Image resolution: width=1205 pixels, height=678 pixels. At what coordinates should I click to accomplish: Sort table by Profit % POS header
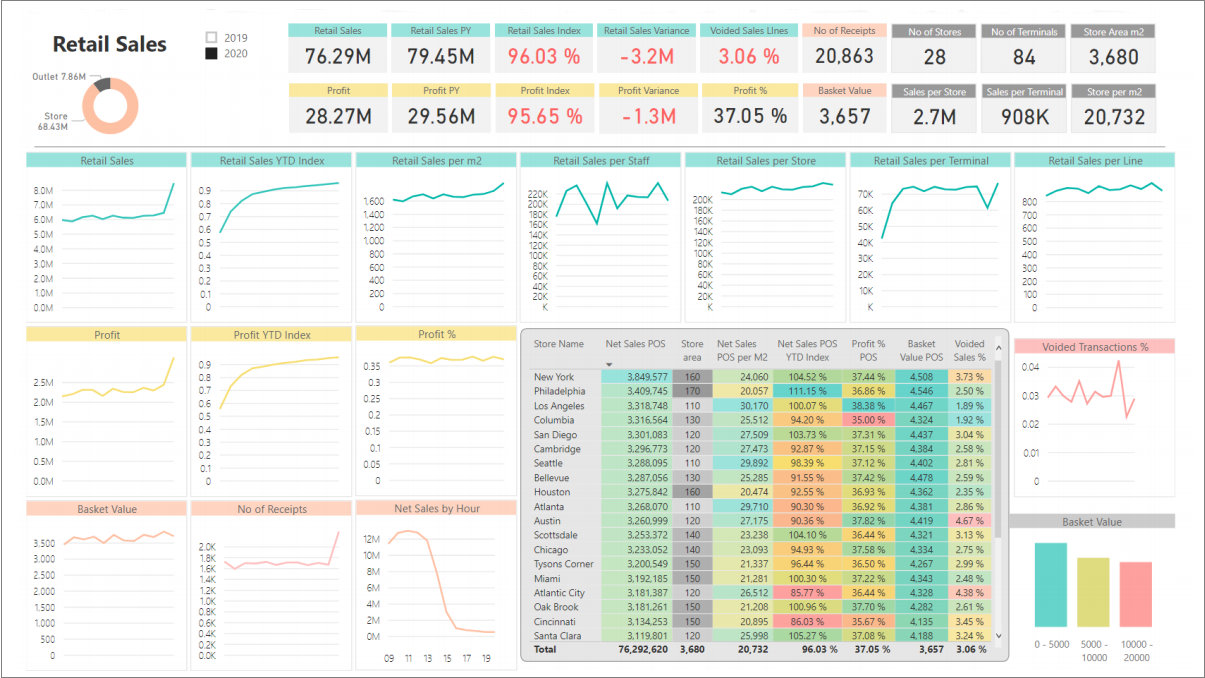click(868, 349)
